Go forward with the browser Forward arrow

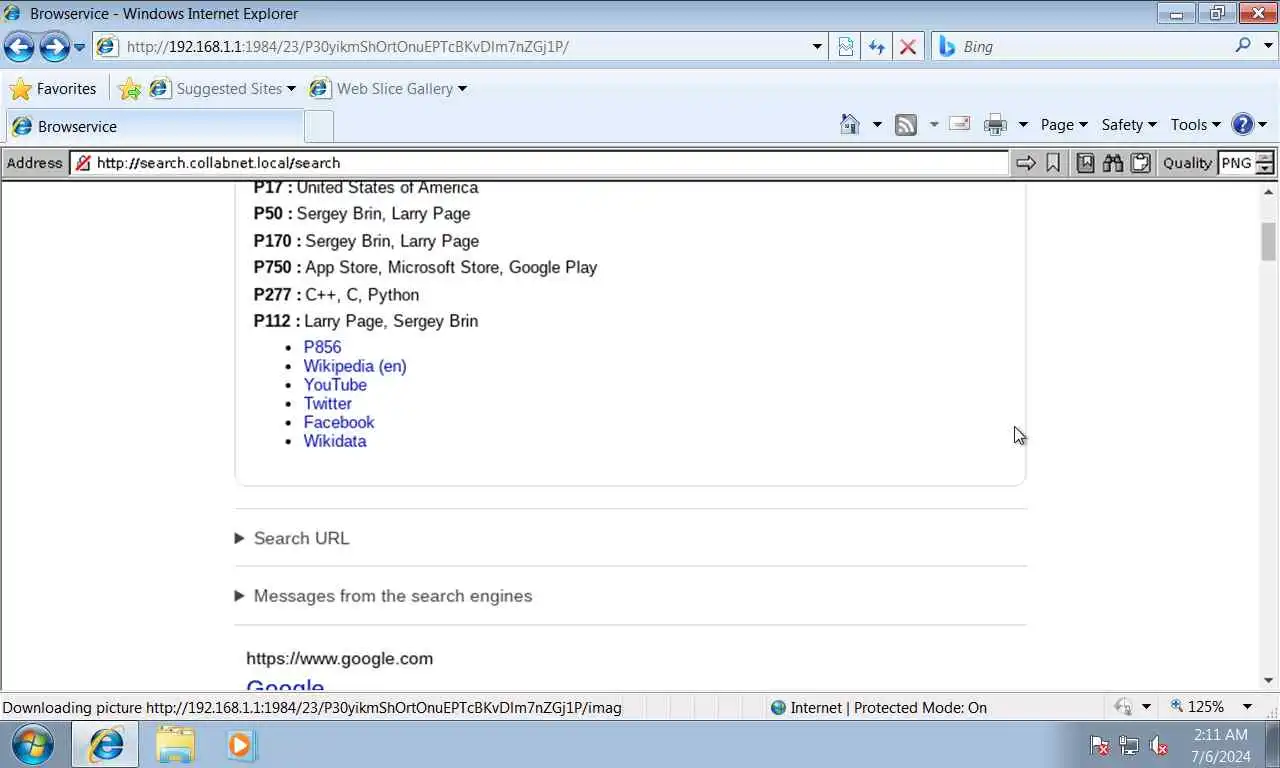(54, 46)
